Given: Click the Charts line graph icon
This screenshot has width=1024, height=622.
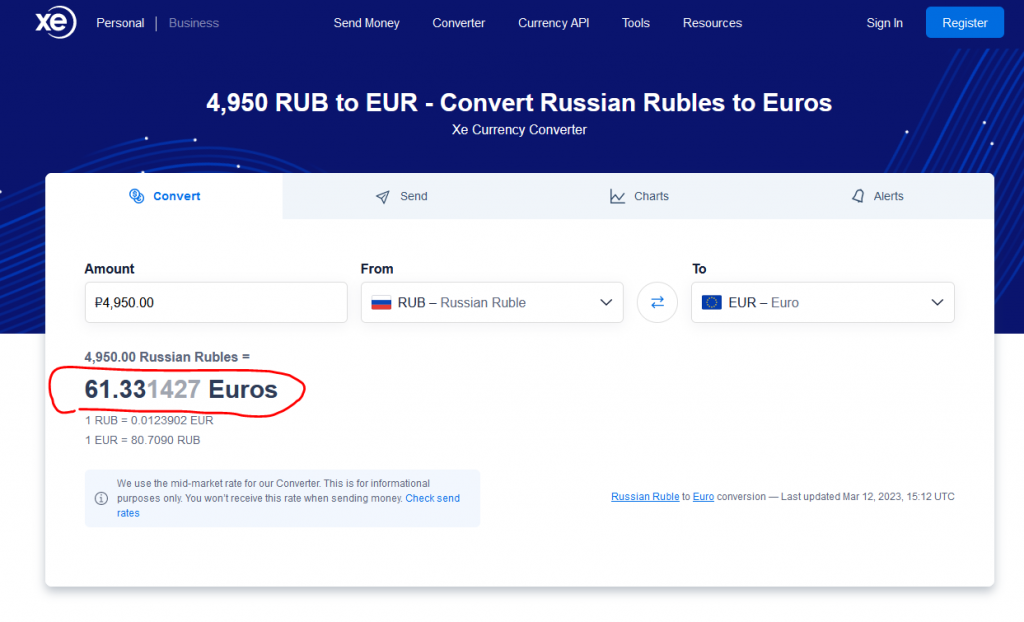Looking at the screenshot, I should [618, 196].
